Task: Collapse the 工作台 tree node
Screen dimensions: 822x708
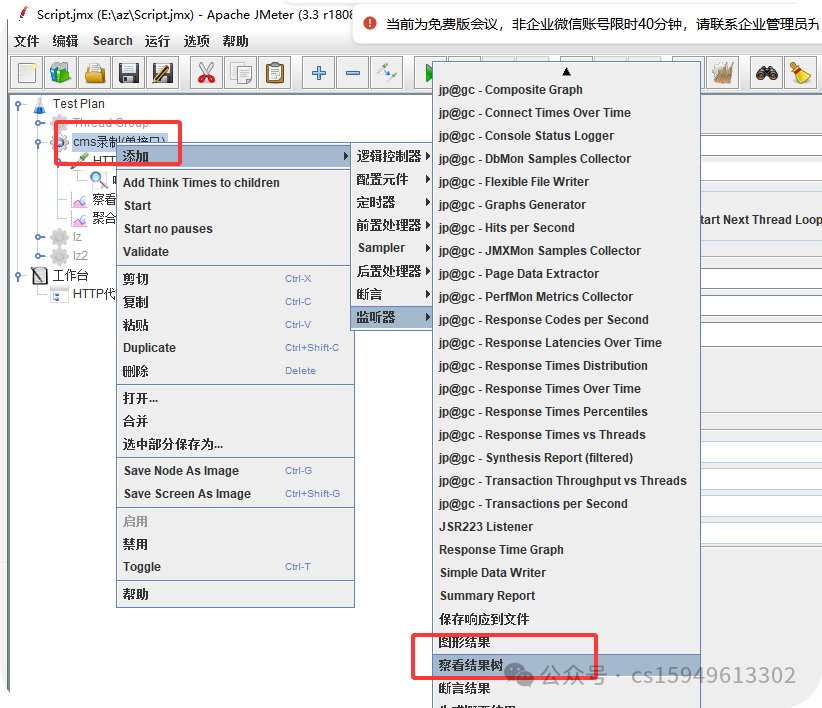Action: [18, 275]
